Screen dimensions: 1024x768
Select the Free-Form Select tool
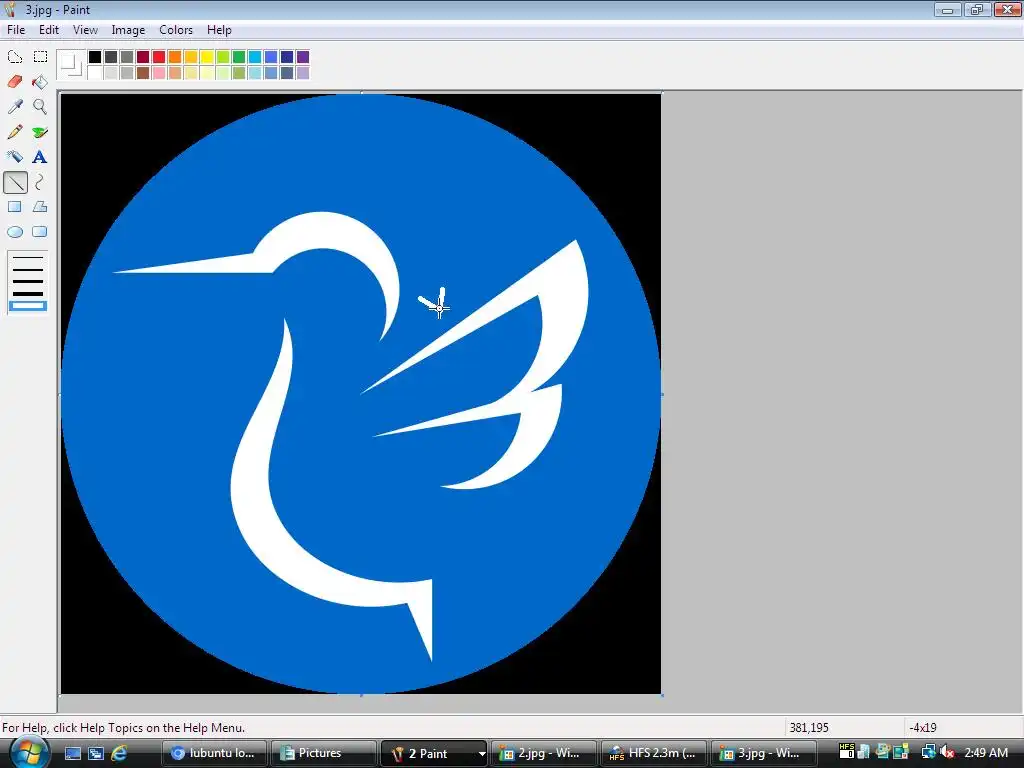pyautogui.click(x=15, y=57)
